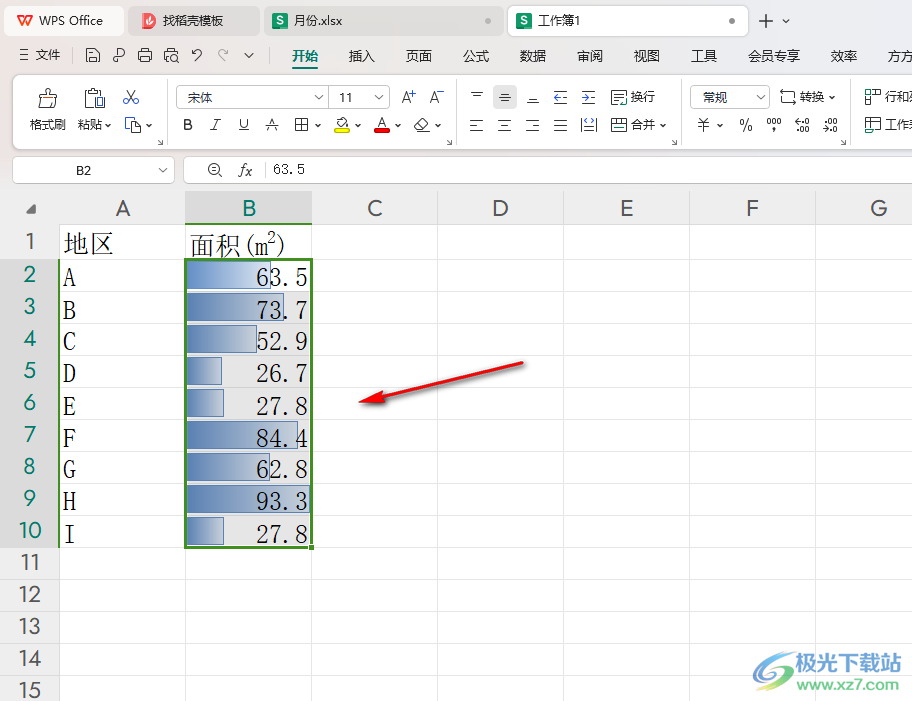Open the 找稻壳模板 tab
Image resolution: width=912 pixels, height=701 pixels.
(193, 21)
